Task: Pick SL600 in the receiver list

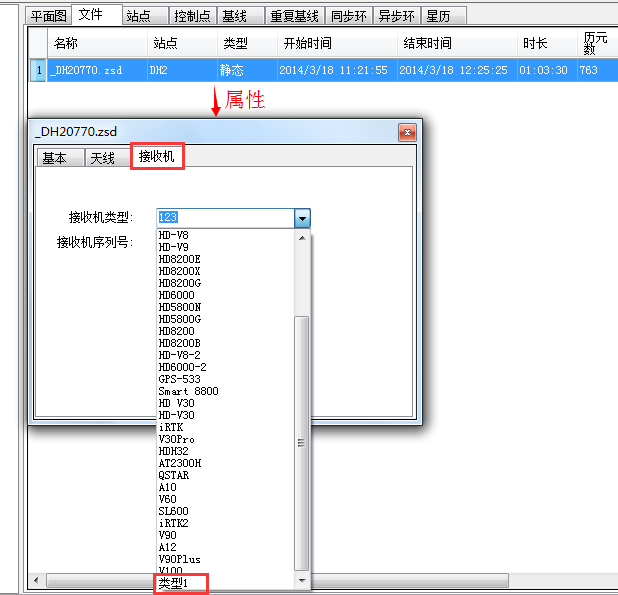Action: (225, 511)
